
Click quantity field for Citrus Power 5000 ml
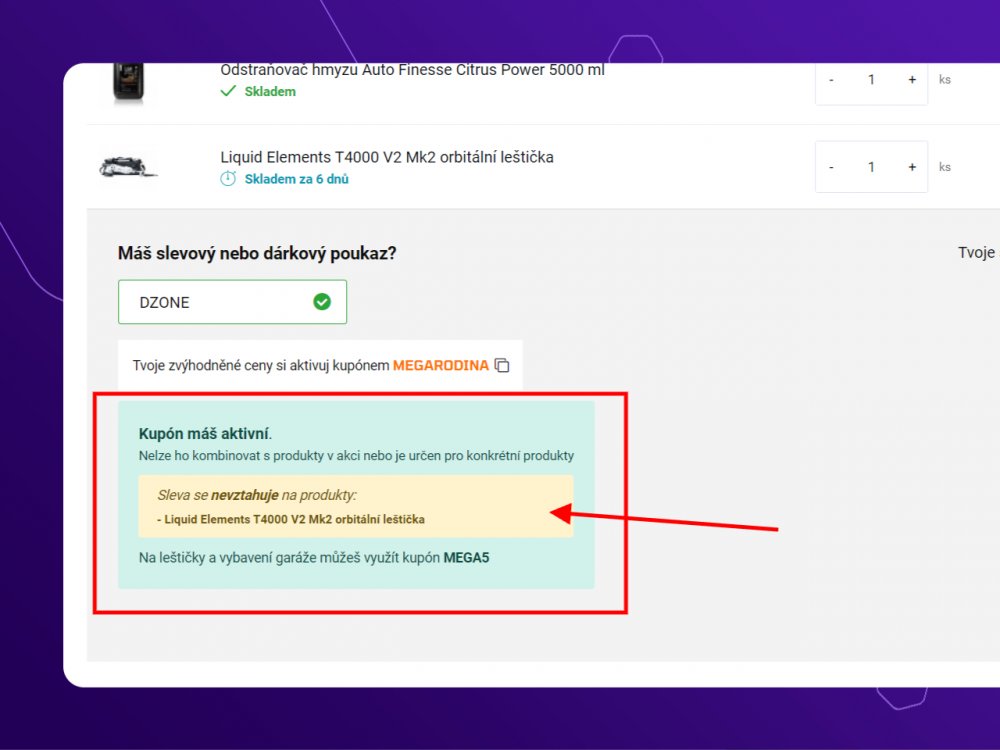[x=871, y=80]
